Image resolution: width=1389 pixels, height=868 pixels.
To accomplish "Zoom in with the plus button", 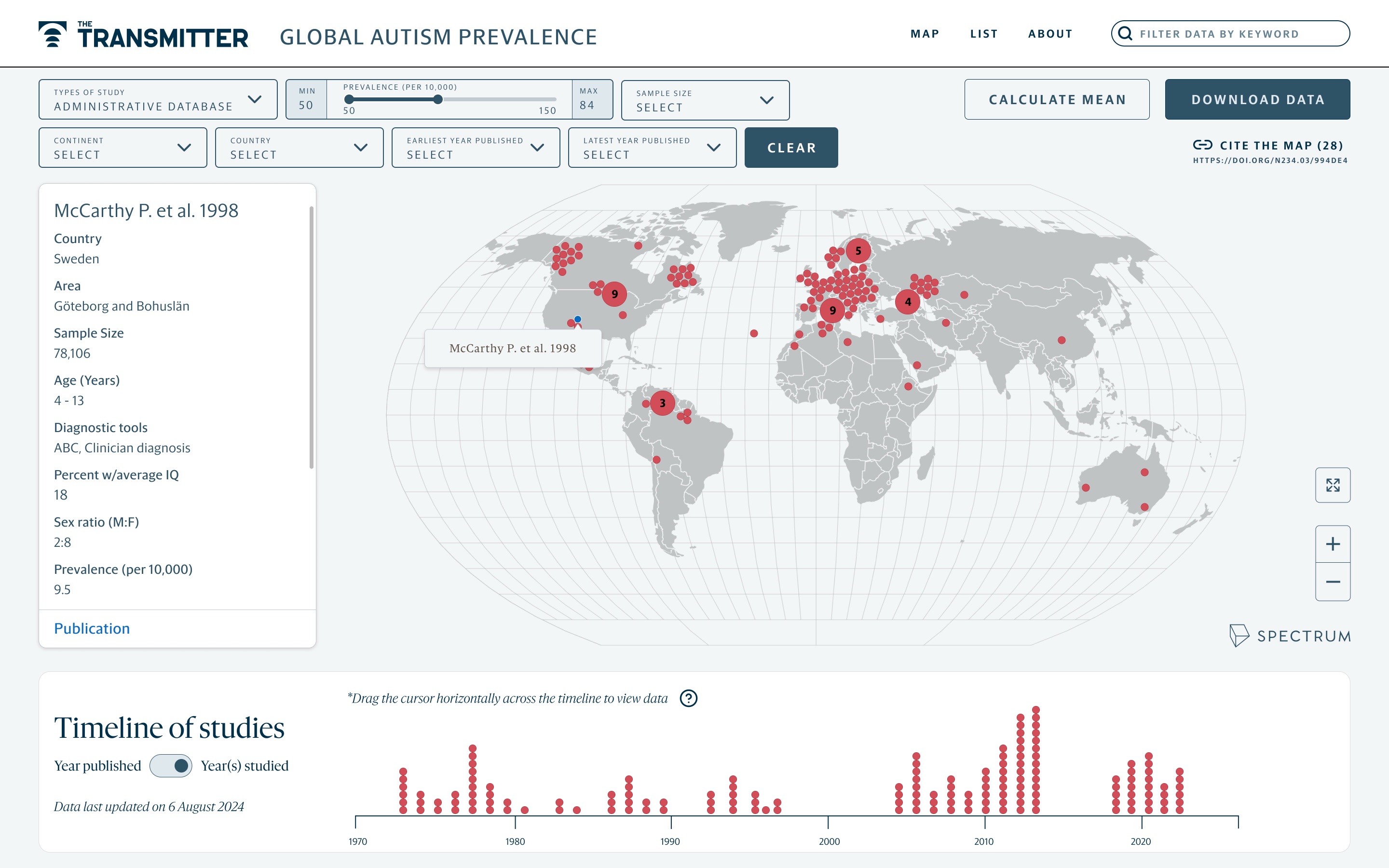I will 1332,543.
